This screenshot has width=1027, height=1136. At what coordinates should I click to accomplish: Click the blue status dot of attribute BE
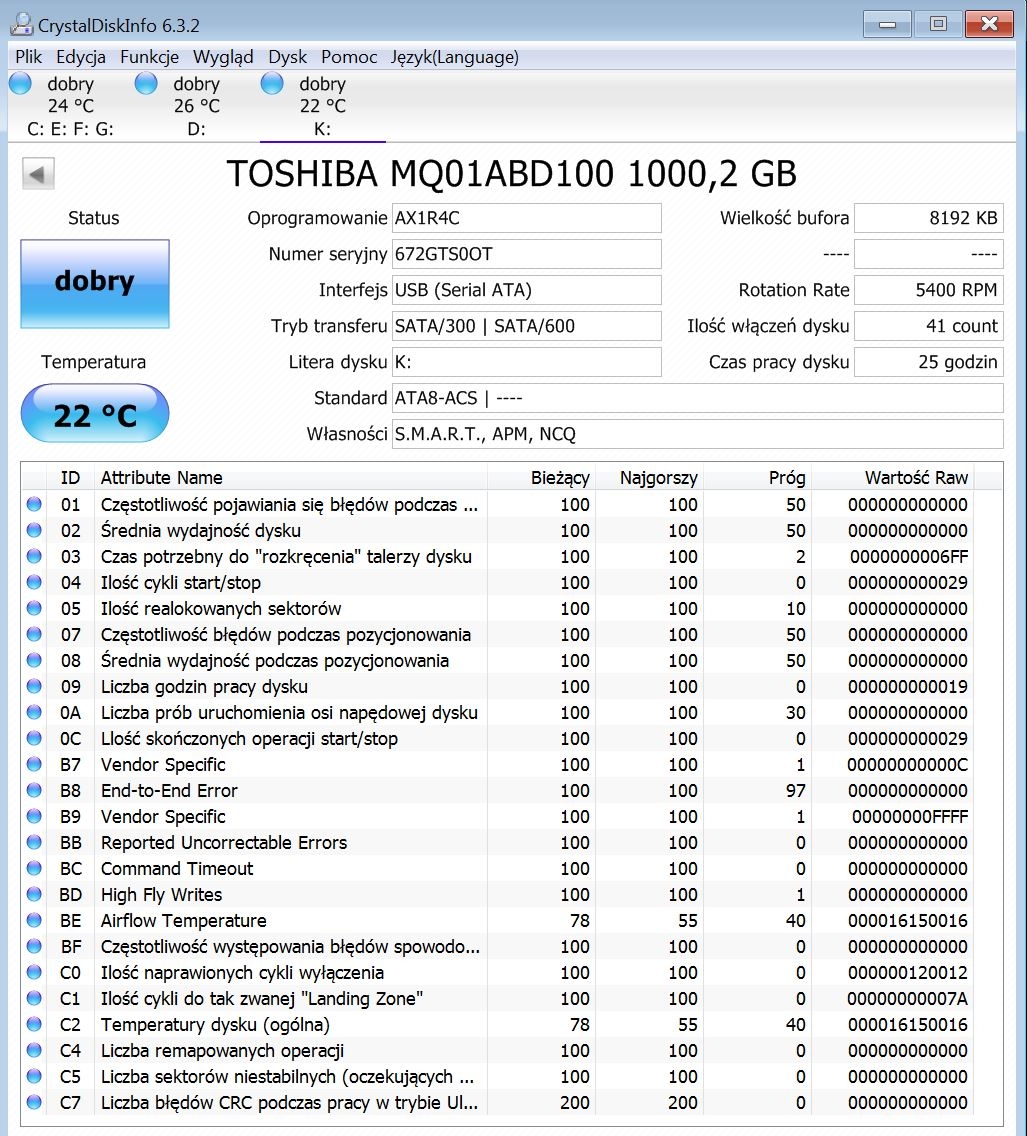34,920
